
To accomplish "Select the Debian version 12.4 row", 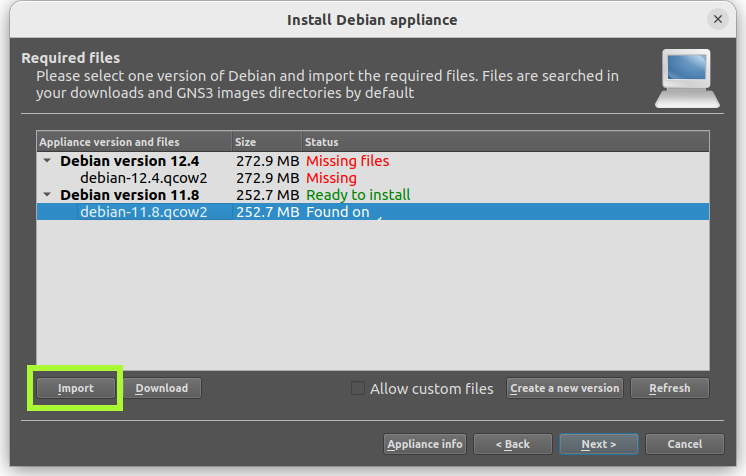I will pyautogui.click(x=373, y=161).
